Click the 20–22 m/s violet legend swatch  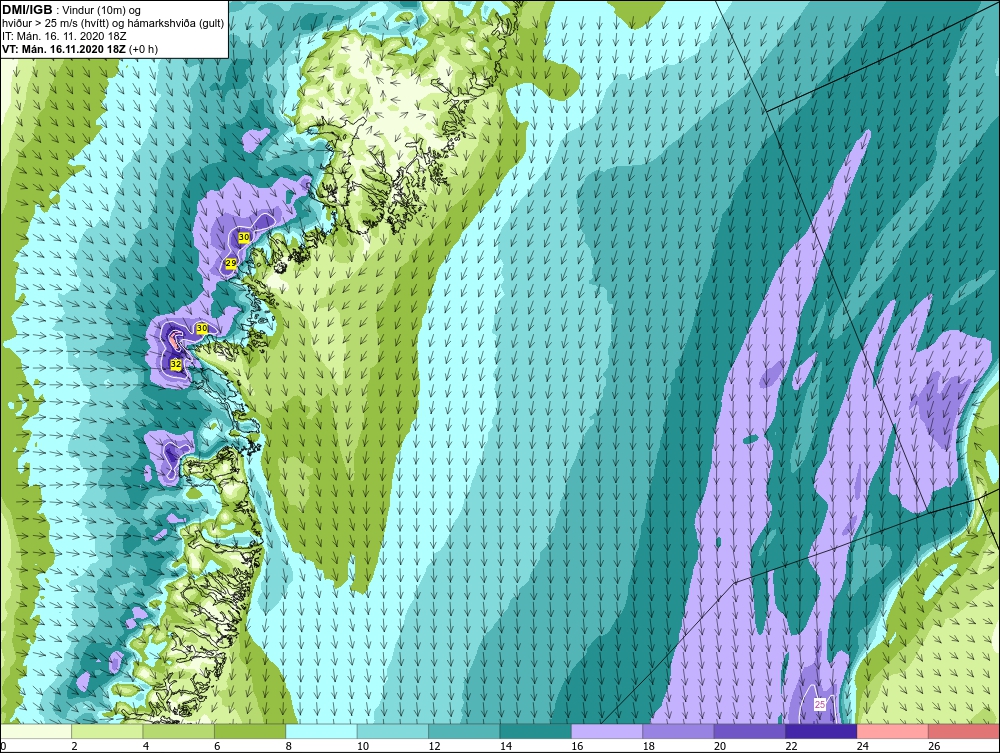pos(750,731)
